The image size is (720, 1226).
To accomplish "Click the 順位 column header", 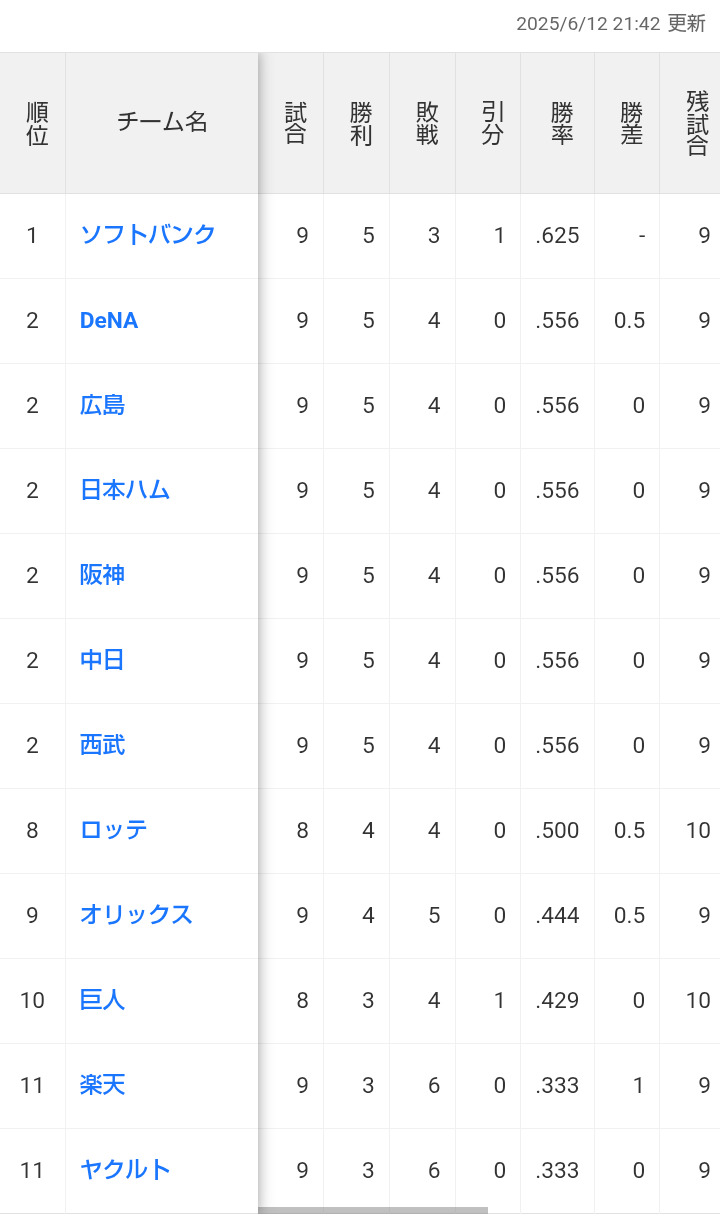I will (37, 124).
